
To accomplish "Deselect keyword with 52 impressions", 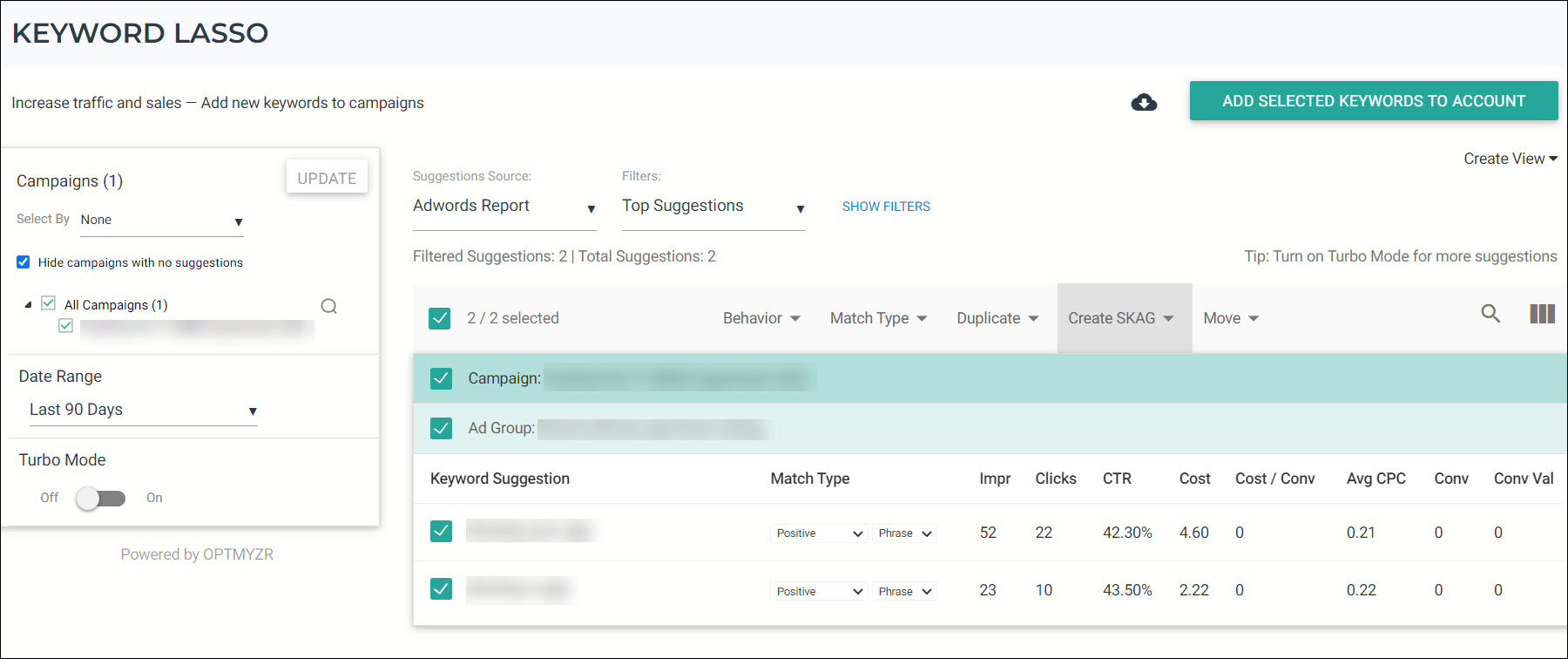I will coord(441,532).
